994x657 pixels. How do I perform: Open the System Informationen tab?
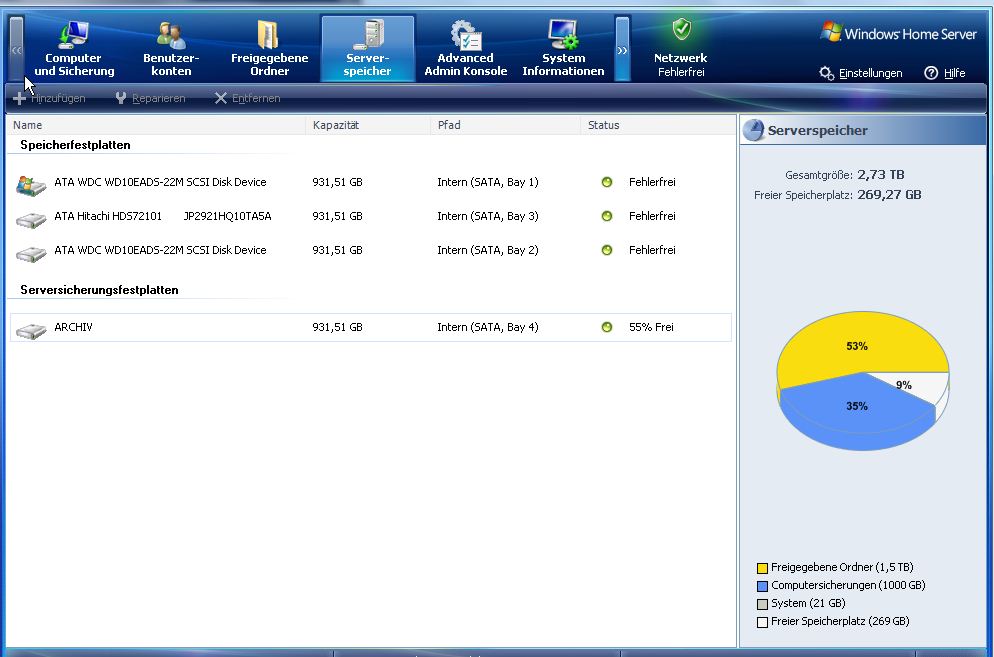[x=564, y=48]
